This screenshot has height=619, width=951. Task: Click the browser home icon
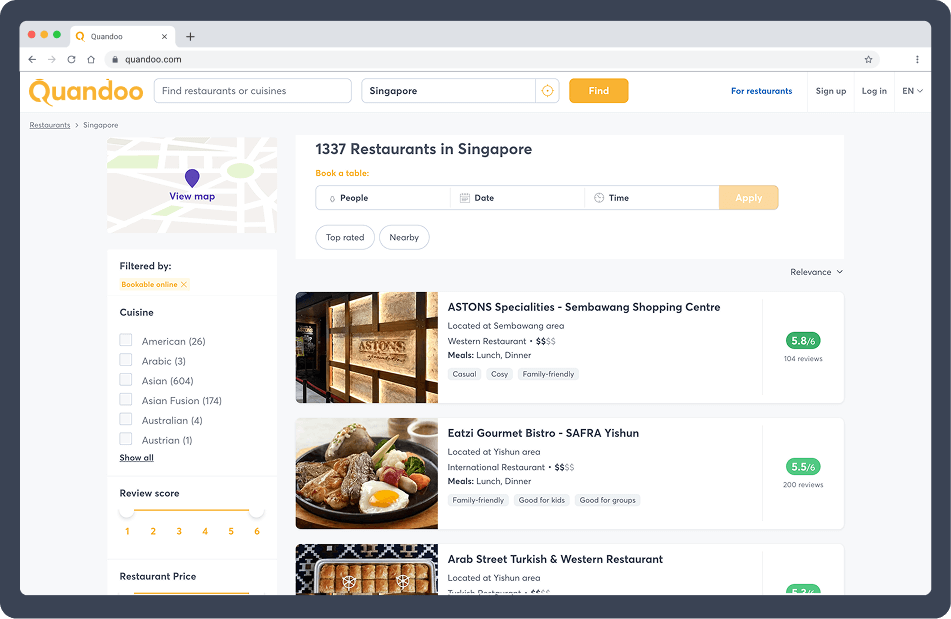91,60
